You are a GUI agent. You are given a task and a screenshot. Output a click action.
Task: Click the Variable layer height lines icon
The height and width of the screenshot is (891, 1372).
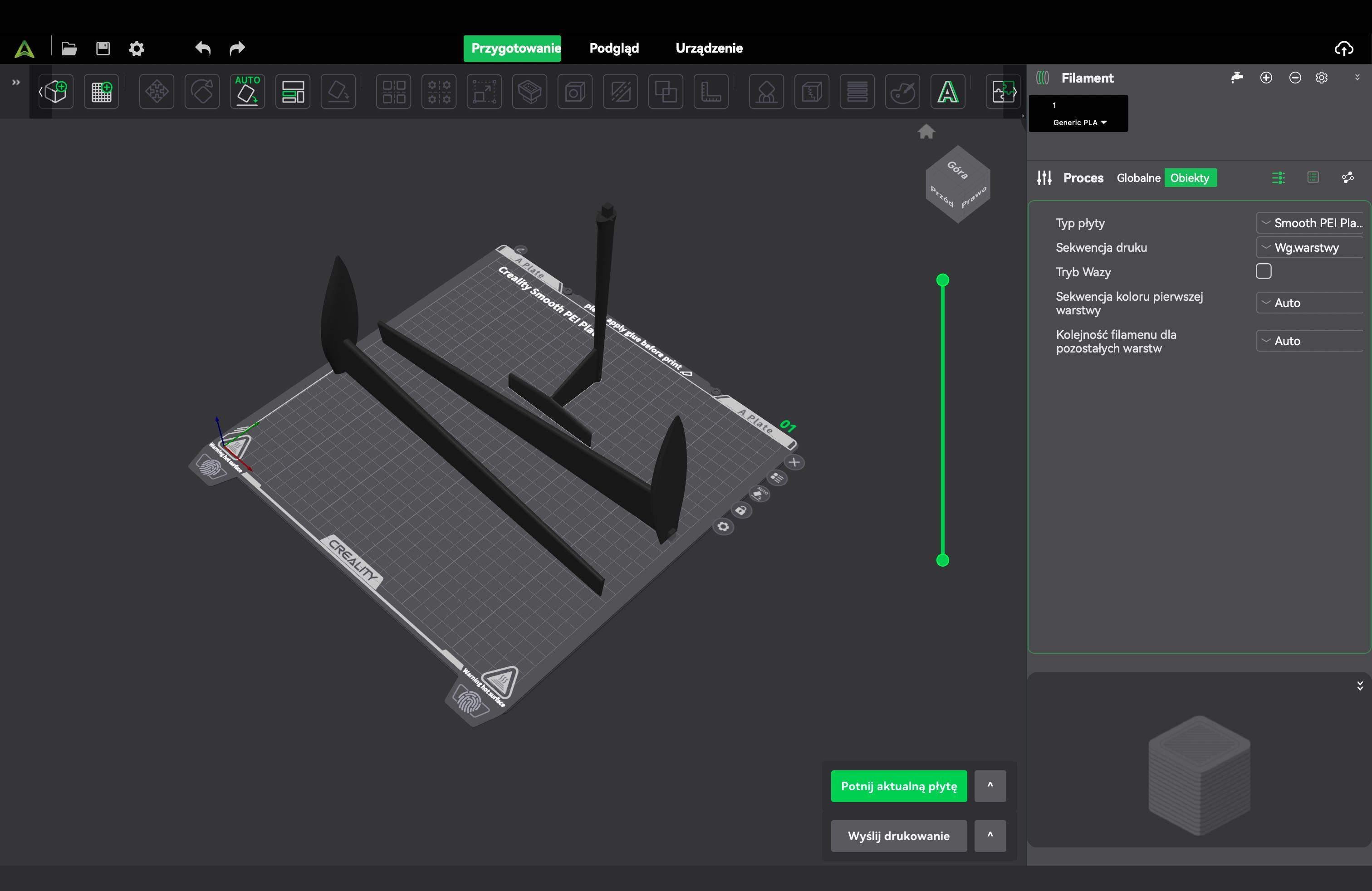pos(857,92)
